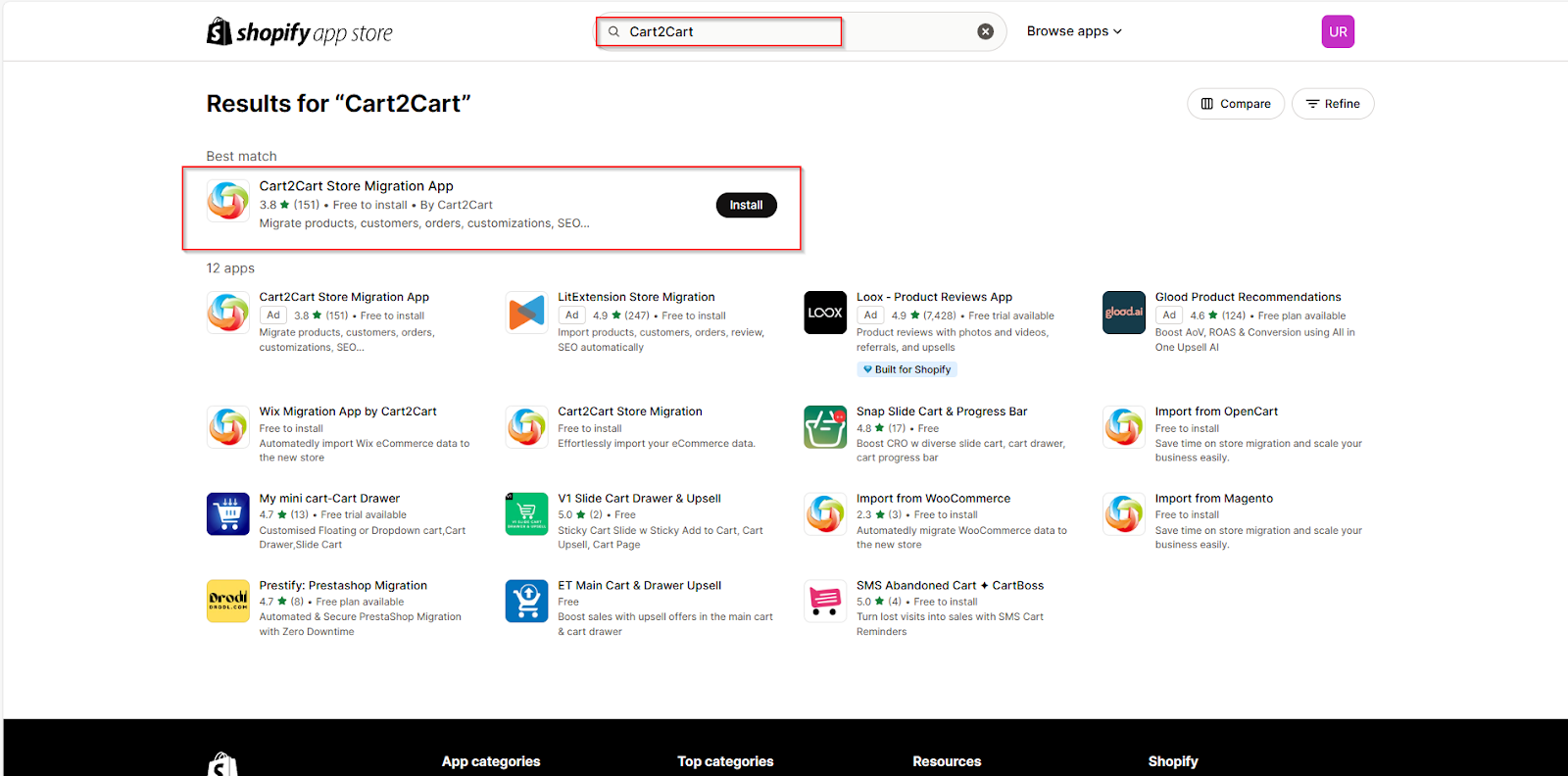Open the SMS Abandoned Cart CartBoss icon
Screen dimensions: 1568x776
(825, 601)
